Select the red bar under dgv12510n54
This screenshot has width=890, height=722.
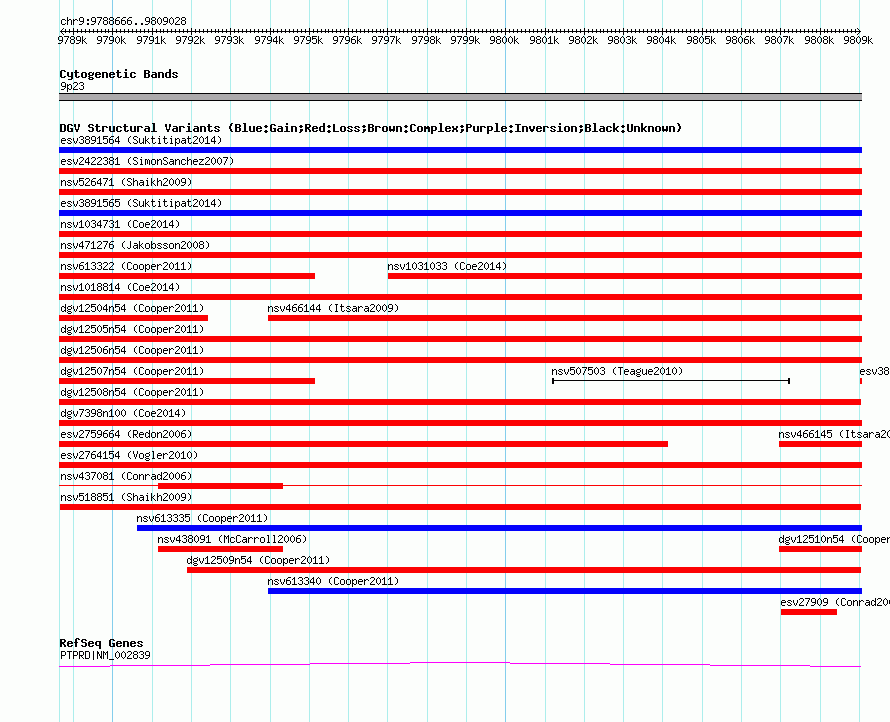(x=820, y=549)
